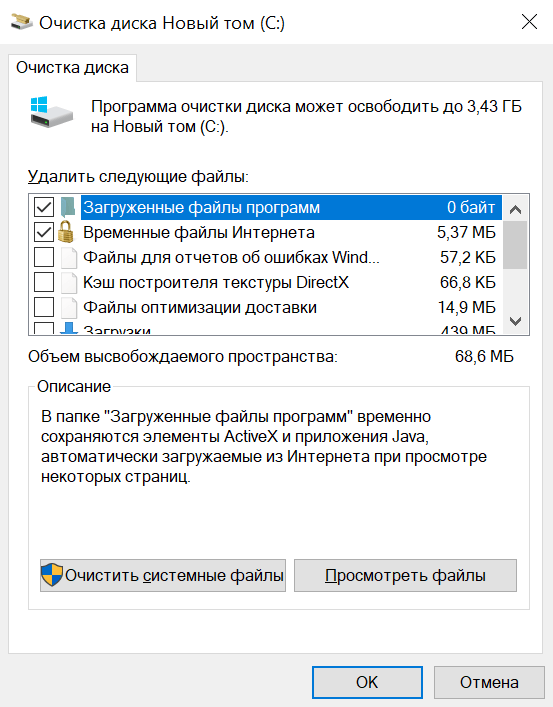This screenshot has width=553, height=707.
Task: Enable Кэш построителя текстуры DirectX checkbox
Action: (x=44, y=282)
